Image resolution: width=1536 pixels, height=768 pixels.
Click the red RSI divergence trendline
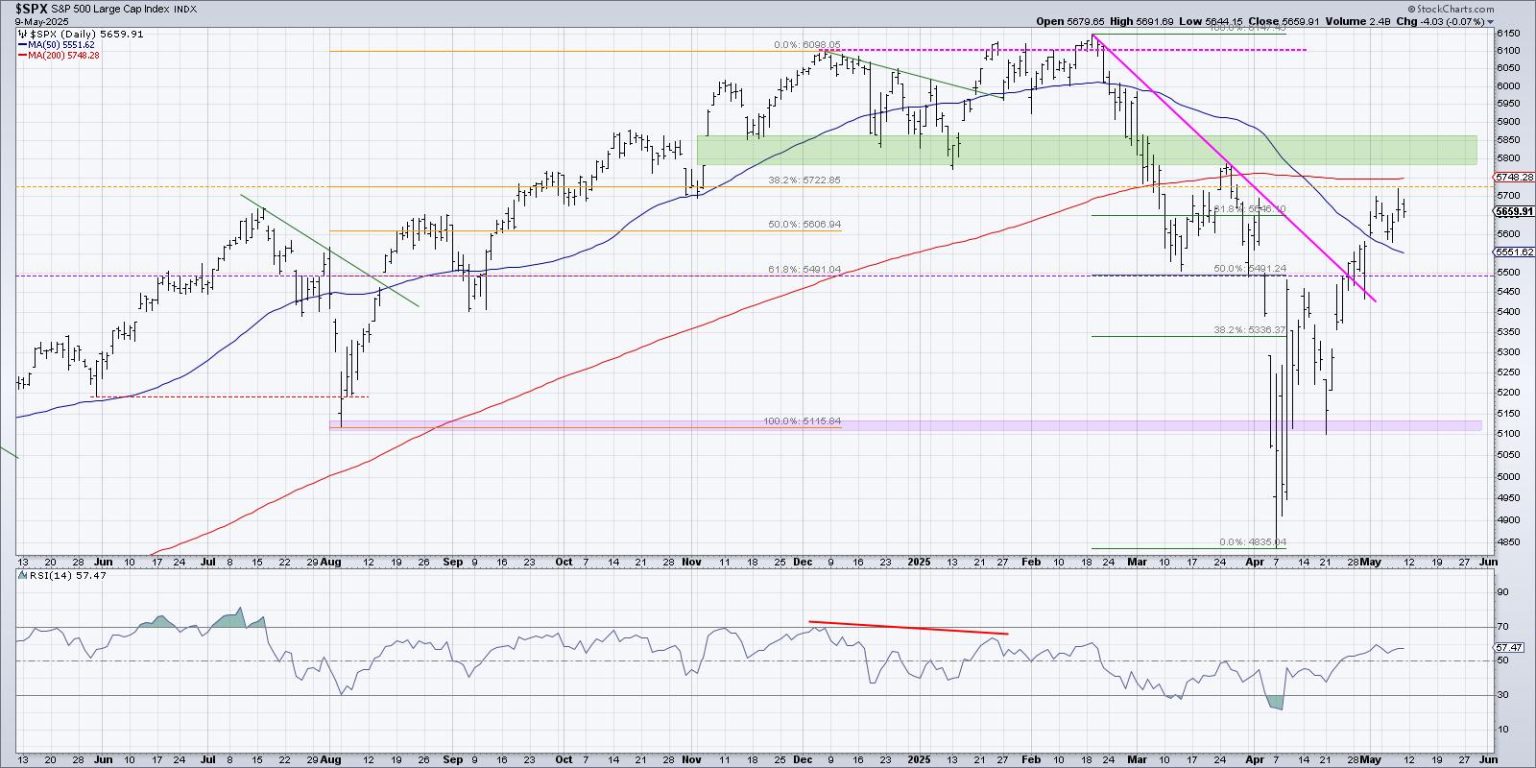pyautogui.click(x=908, y=628)
